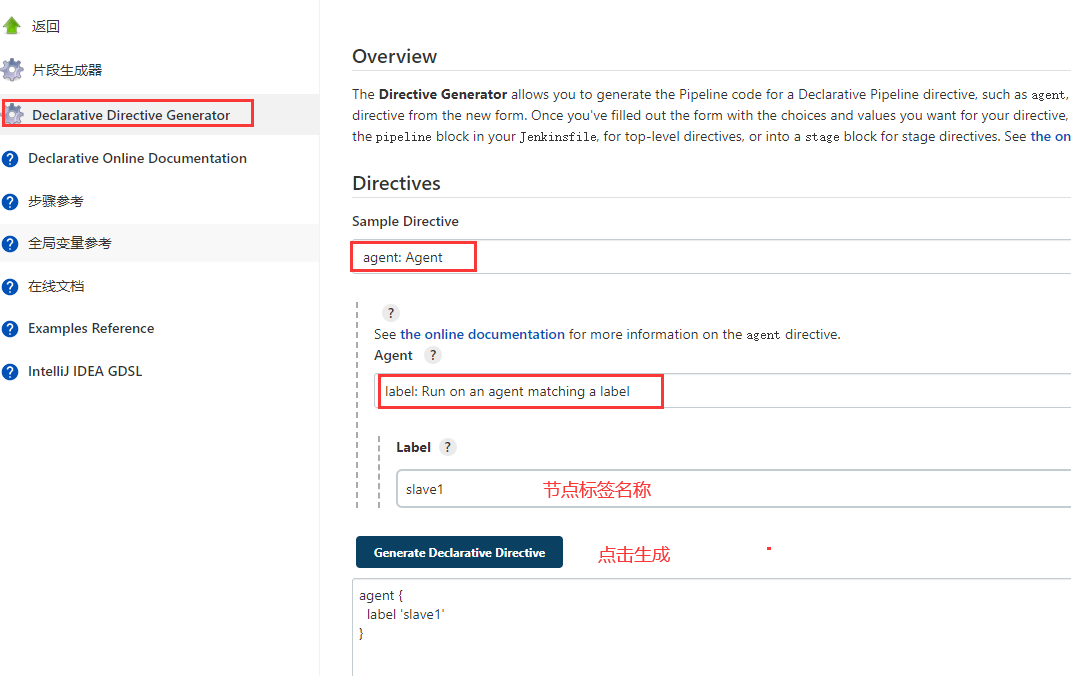Click the help icon beside 步骤参考

[10, 201]
